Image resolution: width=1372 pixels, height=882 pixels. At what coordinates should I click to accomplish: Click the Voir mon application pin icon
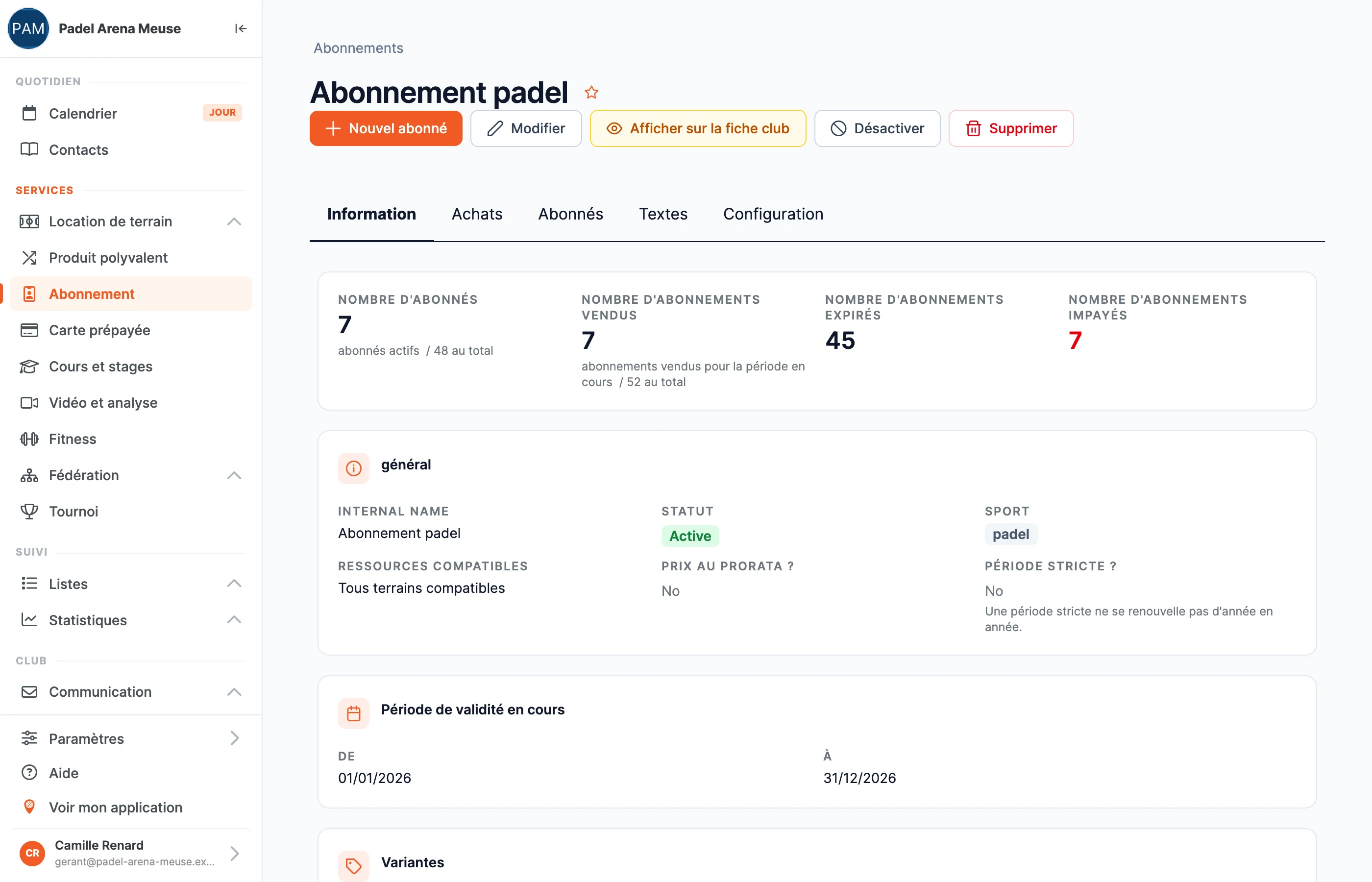point(29,807)
